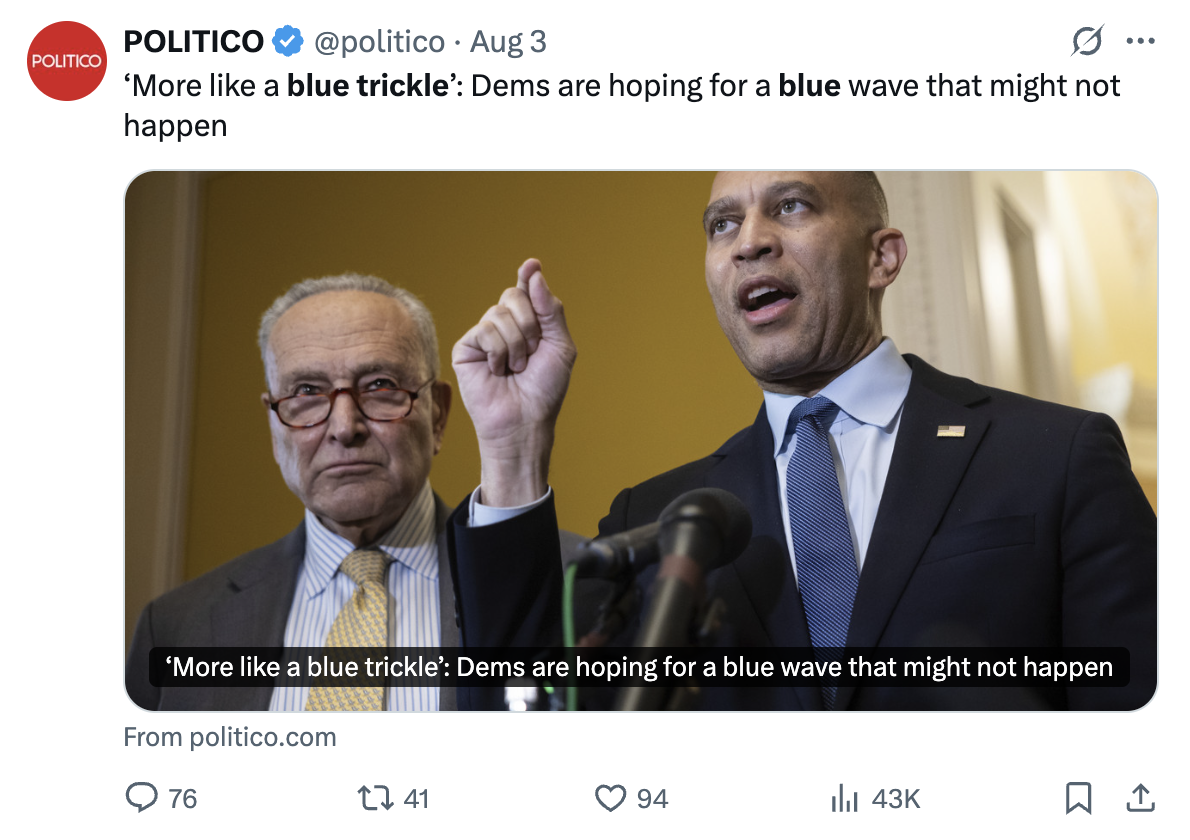
Task: Click the headline caption overlay on image
Action: [640, 667]
